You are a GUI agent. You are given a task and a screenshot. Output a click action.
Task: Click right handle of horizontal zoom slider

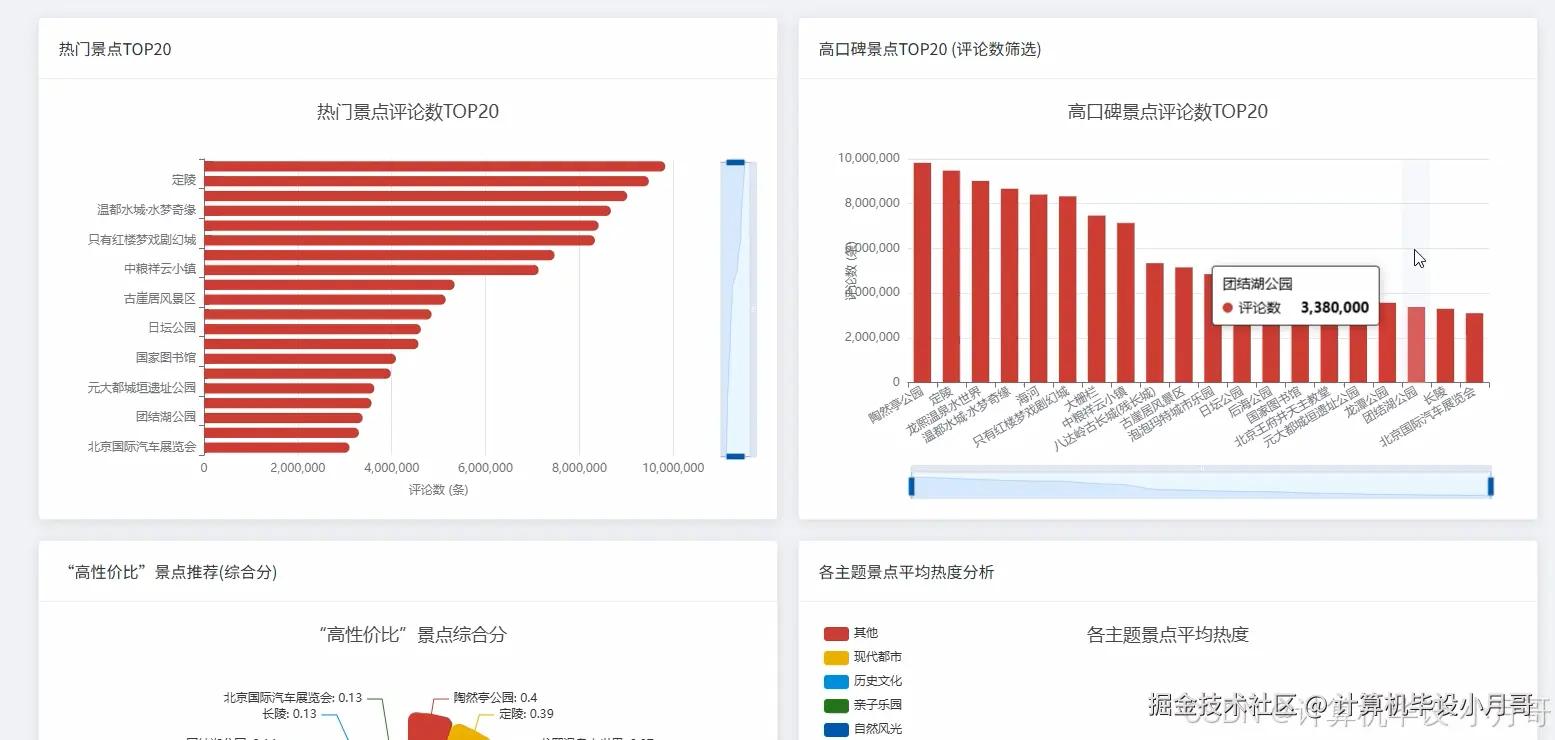point(1490,486)
